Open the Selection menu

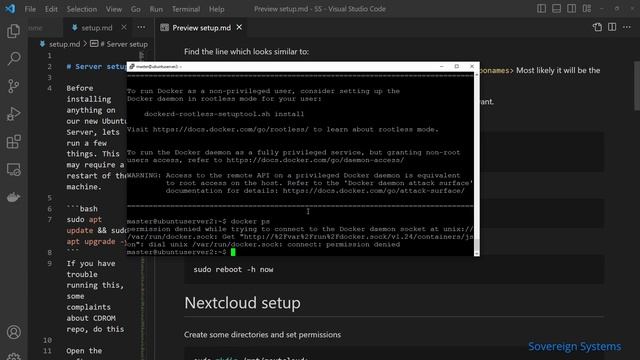pos(82,9)
